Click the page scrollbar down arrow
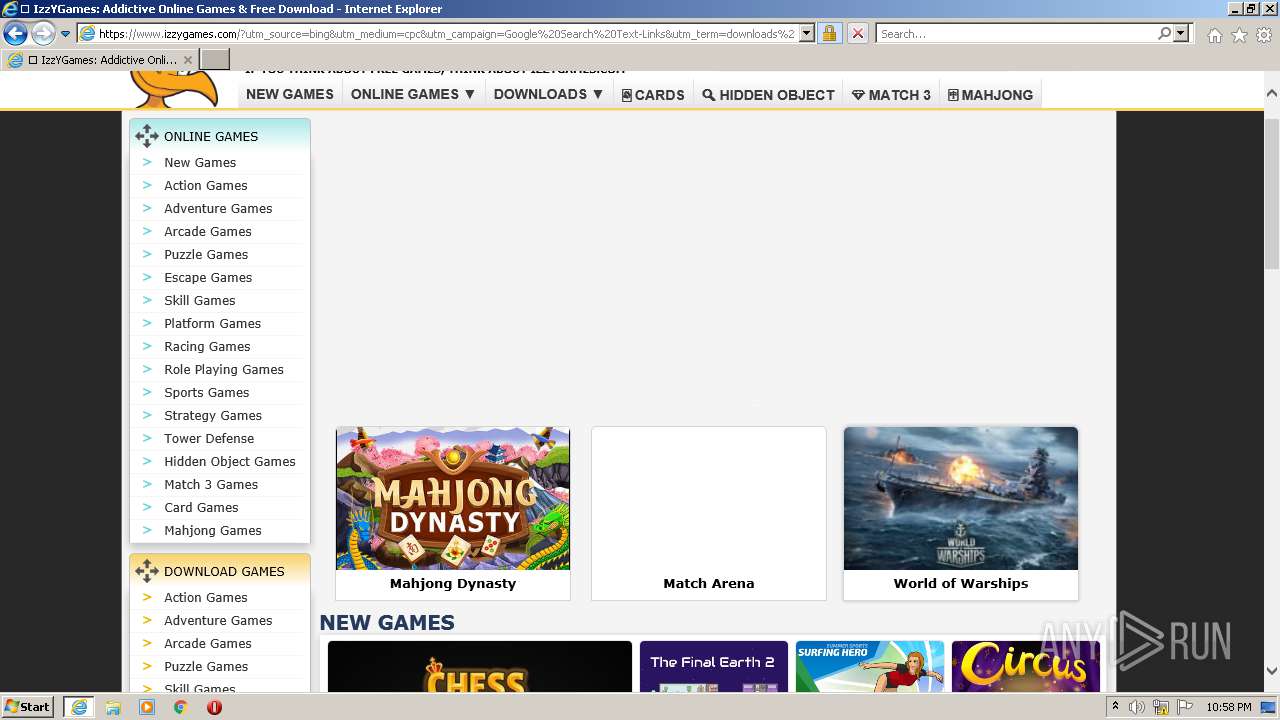 click(x=1271, y=670)
